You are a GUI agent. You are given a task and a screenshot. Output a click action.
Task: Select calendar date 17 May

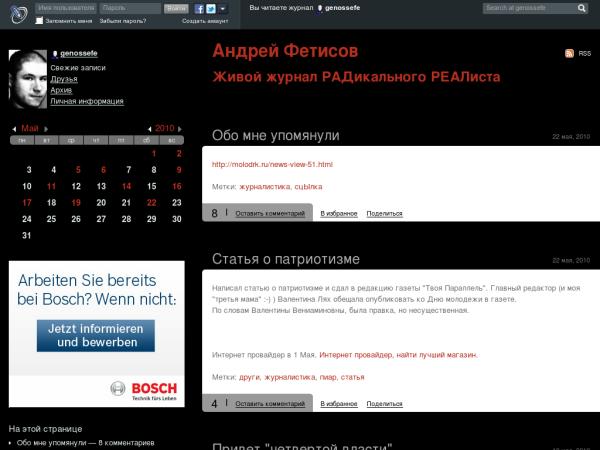click(27, 203)
